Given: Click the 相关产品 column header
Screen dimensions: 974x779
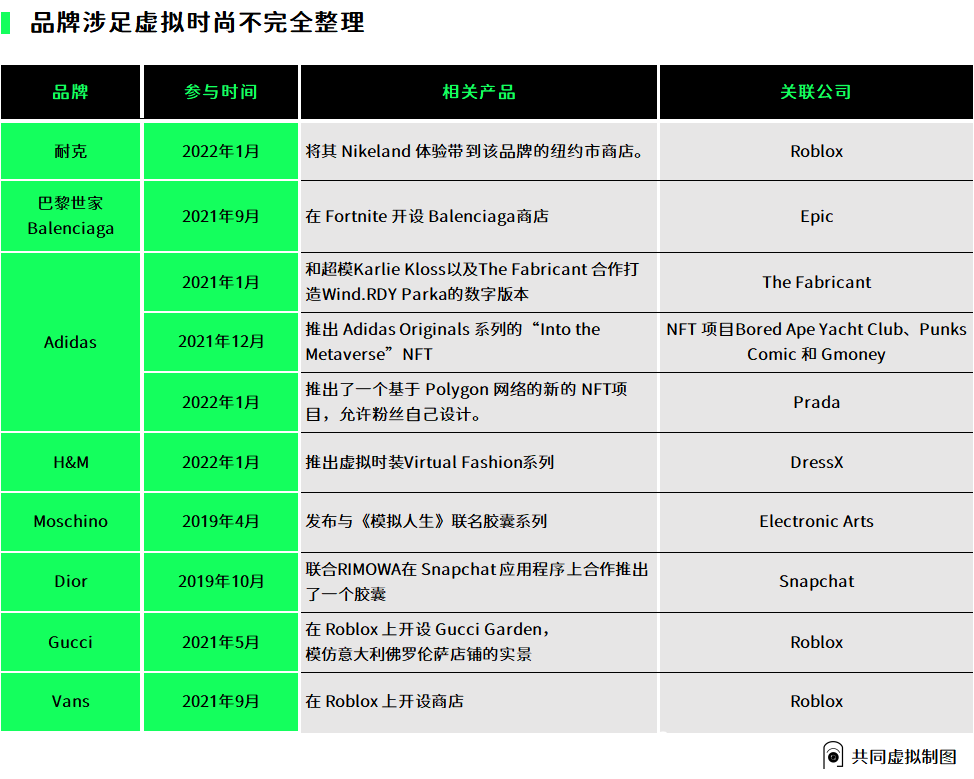Looking at the screenshot, I should (479, 92).
